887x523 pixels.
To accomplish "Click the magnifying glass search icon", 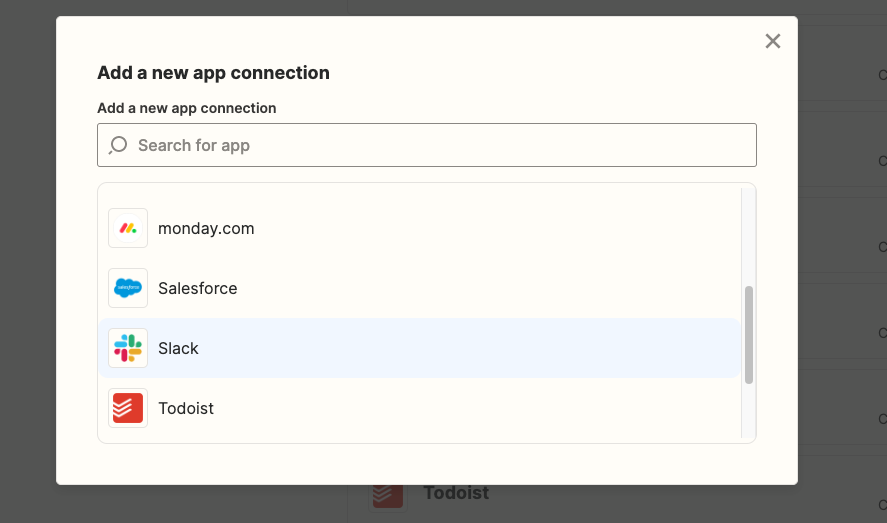I will [x=118, y=145].
